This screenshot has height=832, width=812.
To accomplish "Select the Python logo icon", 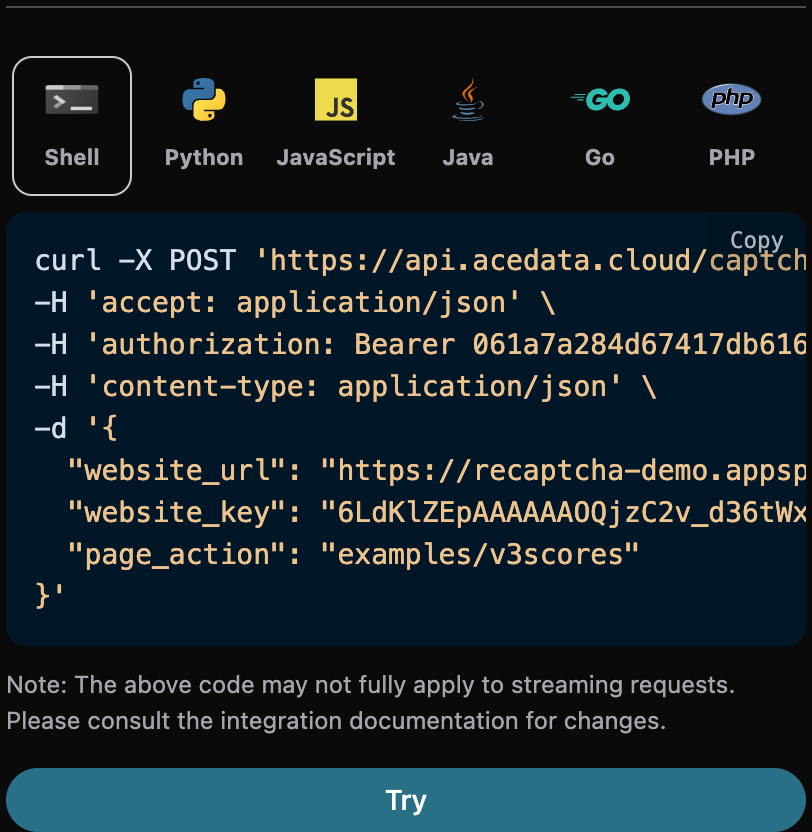I will point(204,100).
